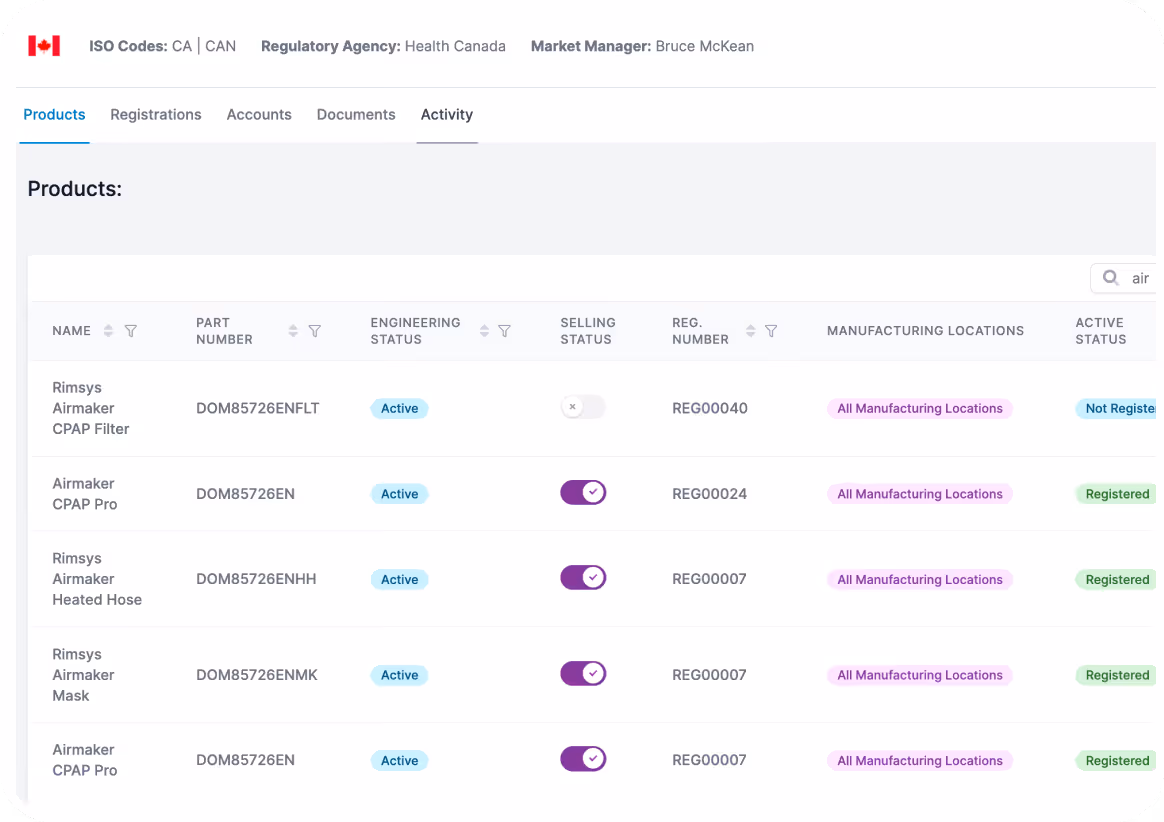Toggle selling status for last Airmaker CPAP Pro row
This screenshot has width=1164, height=822.
click(x=583, y=759)
